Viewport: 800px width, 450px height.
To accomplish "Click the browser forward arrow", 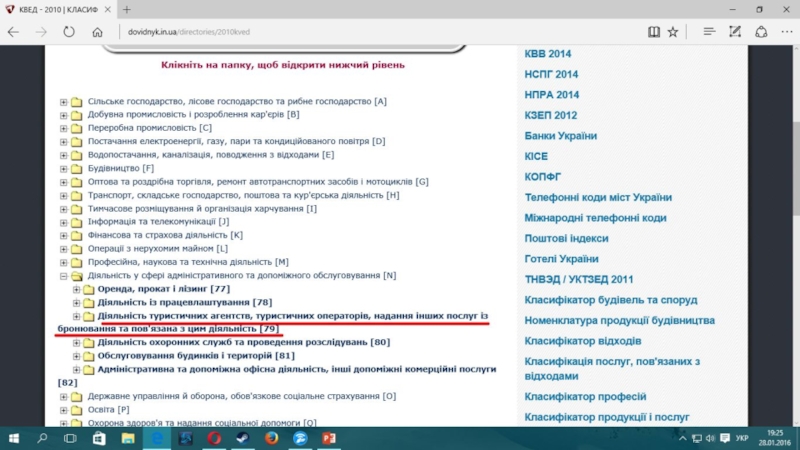I will [x=41, y=32].
